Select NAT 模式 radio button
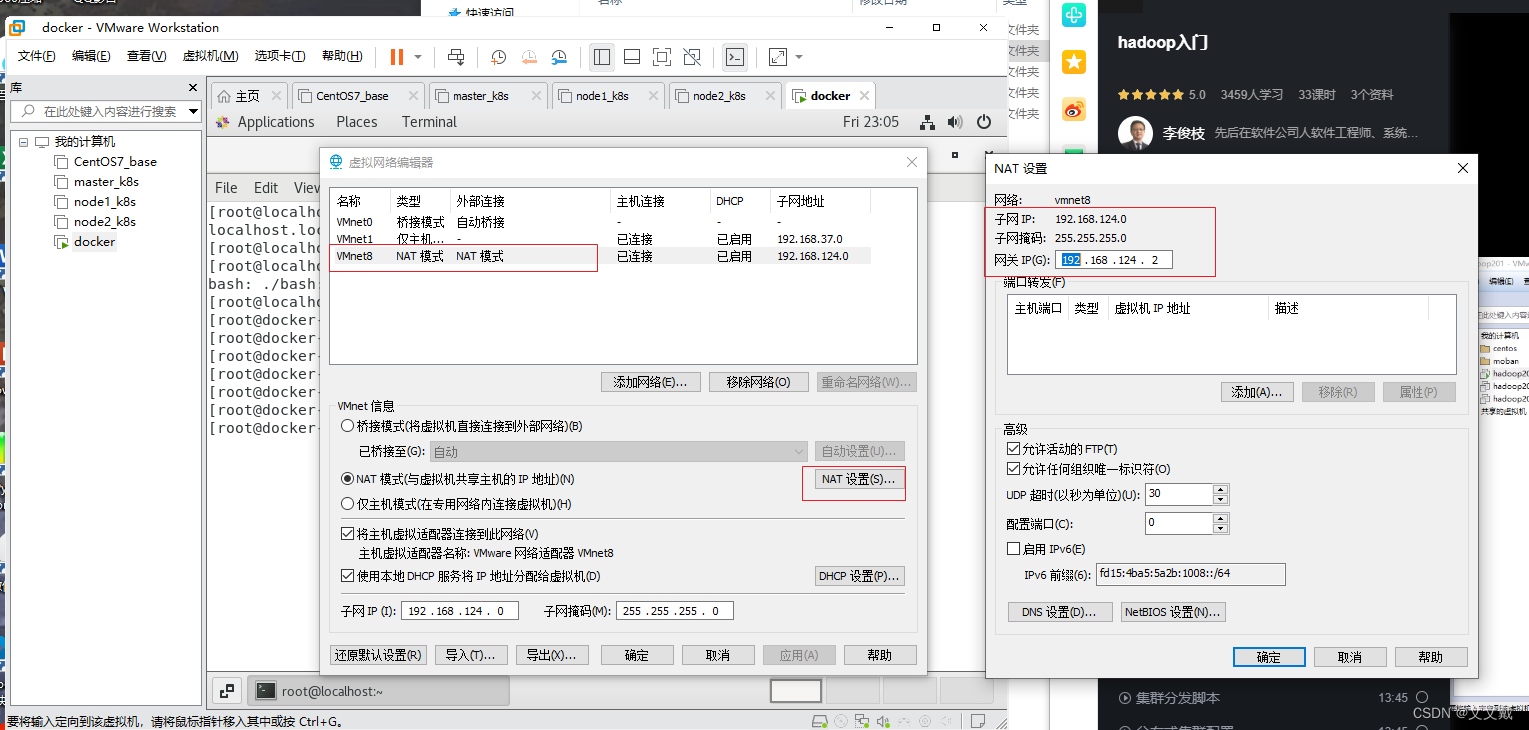1529x730 pixels. coord(348,479)
